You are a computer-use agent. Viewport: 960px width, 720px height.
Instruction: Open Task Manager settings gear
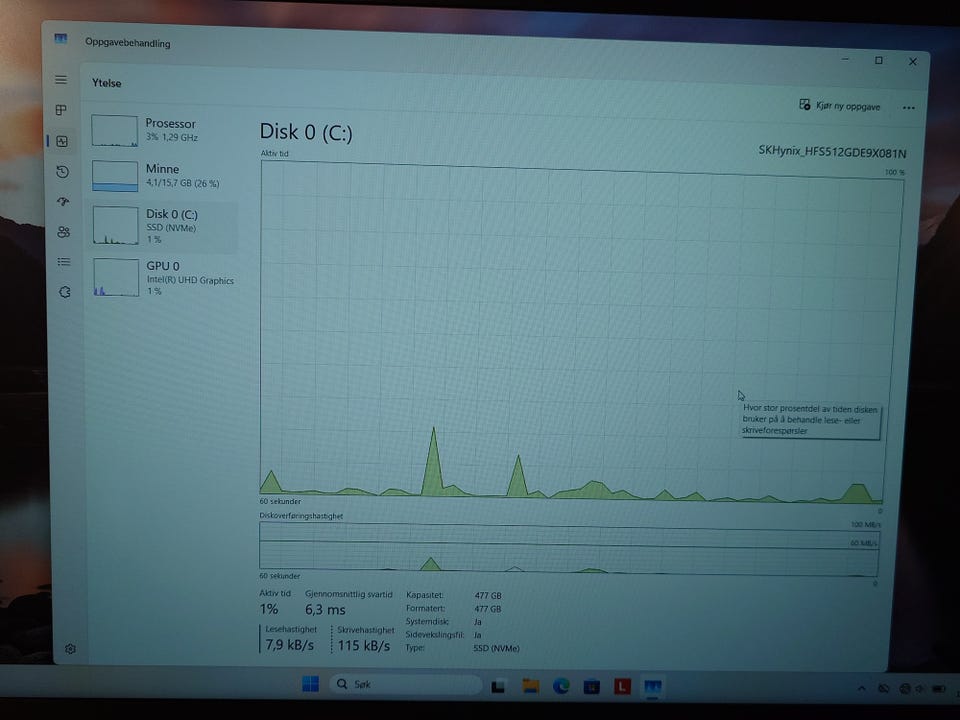(70, 648)
